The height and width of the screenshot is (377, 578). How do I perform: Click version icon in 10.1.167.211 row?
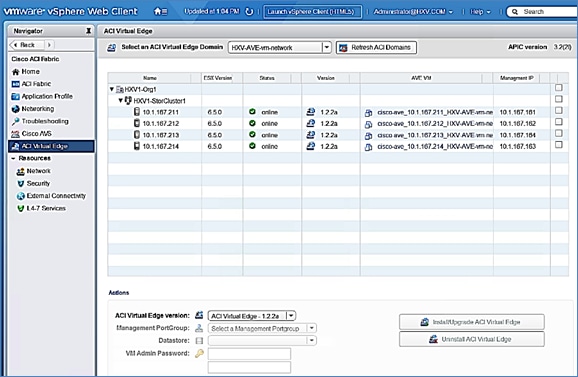[x=311, y=112]
